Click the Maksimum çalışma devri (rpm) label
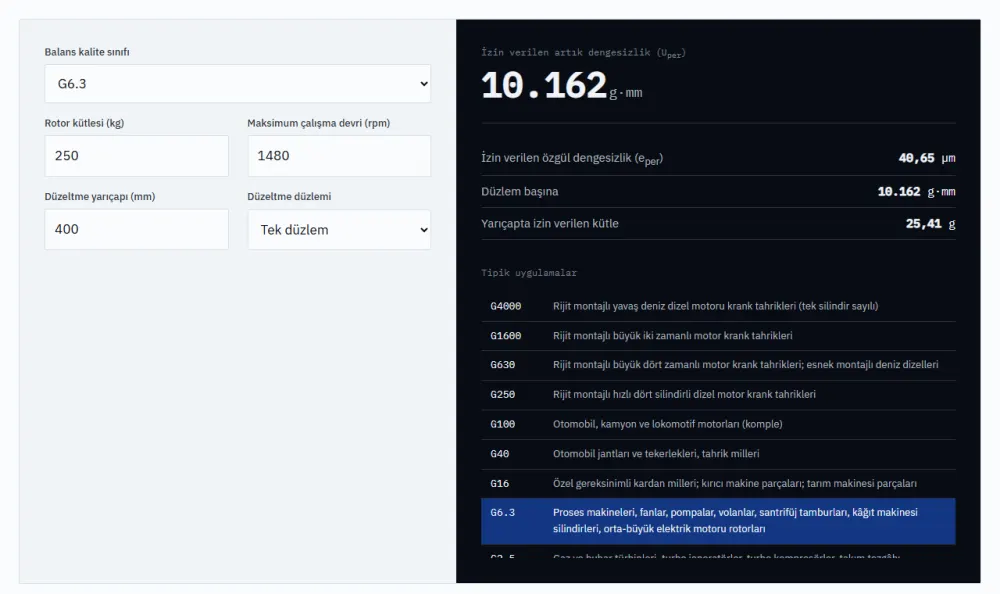Viewport: 1000px width, 594px height. click(x=319, y=123)
